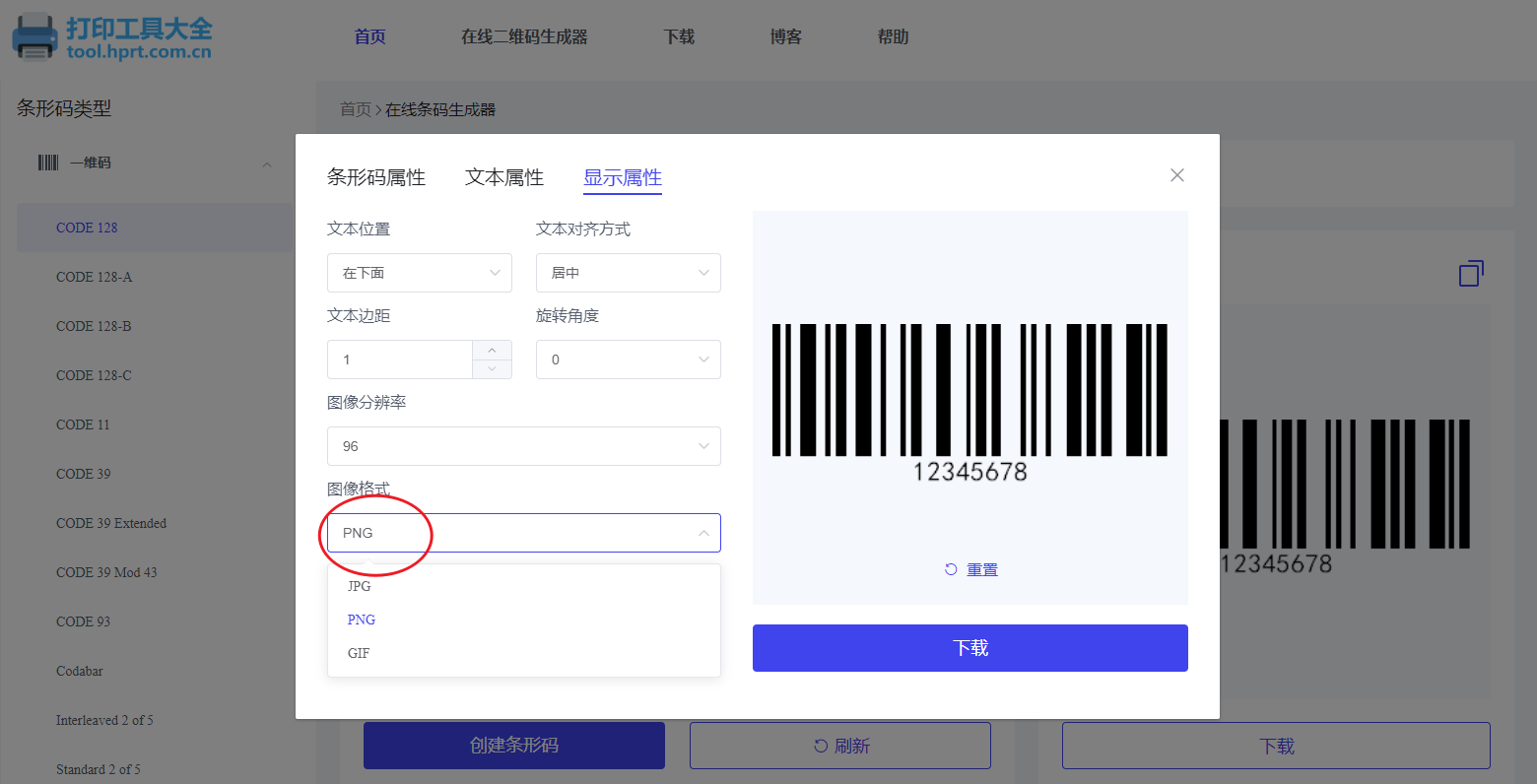Click the copy barcode icon
Viewport: 1537px width, 784px height.
tap(1471, 273)
